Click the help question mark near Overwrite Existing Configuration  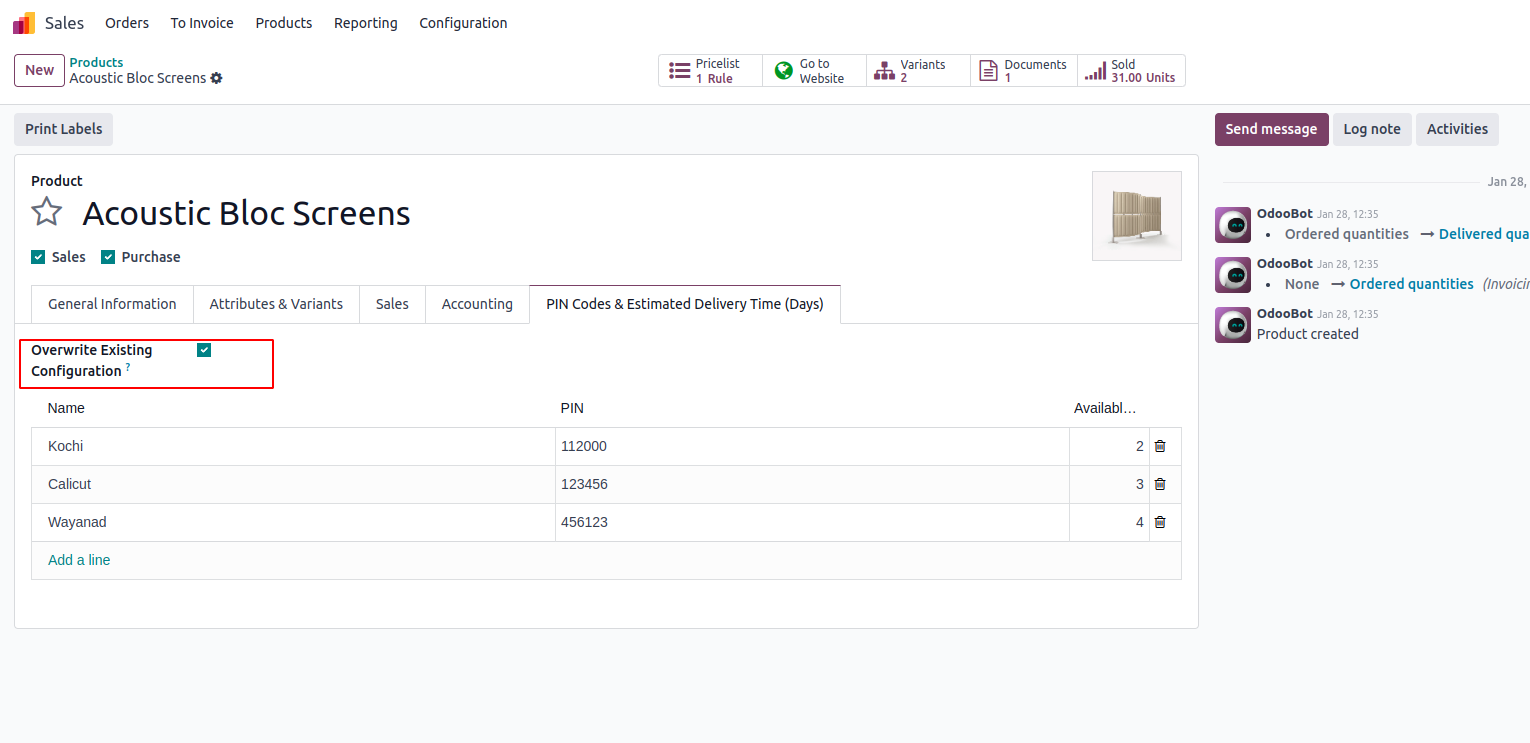tap(128, 367)
